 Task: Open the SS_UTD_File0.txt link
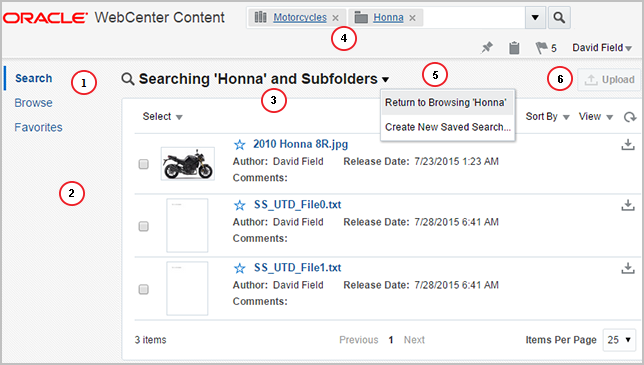point(297,204)
